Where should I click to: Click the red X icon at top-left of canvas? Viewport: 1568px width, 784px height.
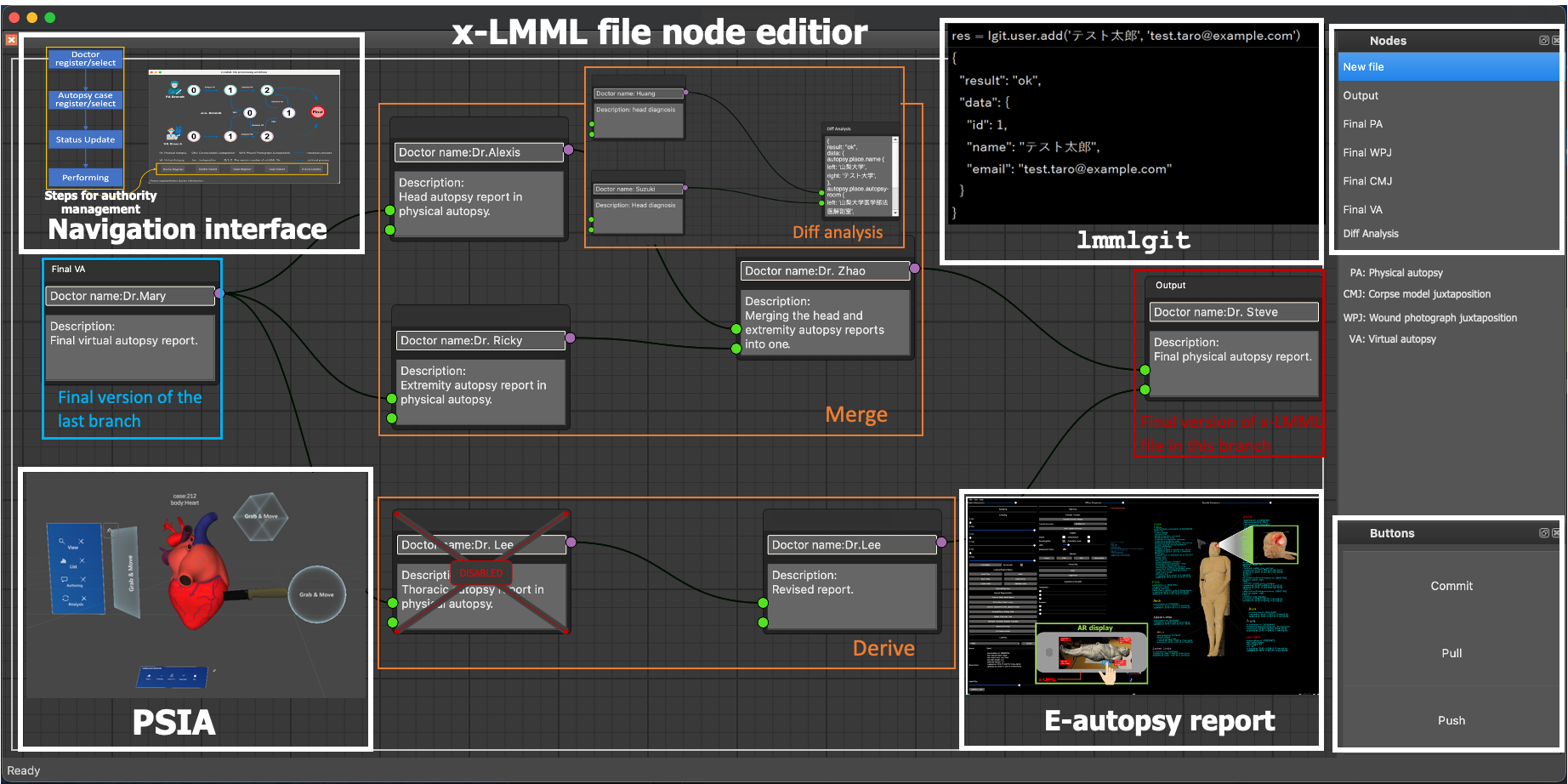pos(11,40)
